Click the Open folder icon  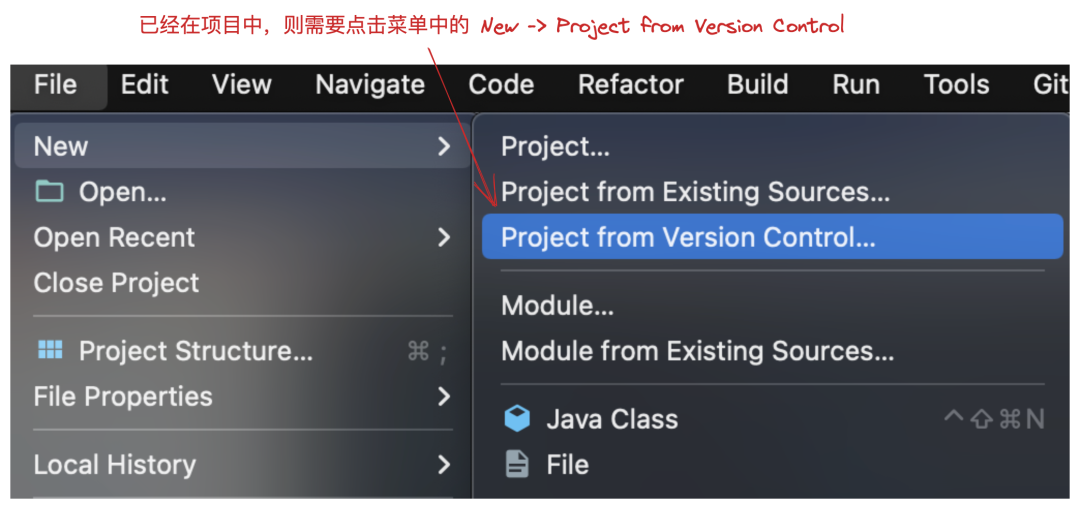pos(49,191)
